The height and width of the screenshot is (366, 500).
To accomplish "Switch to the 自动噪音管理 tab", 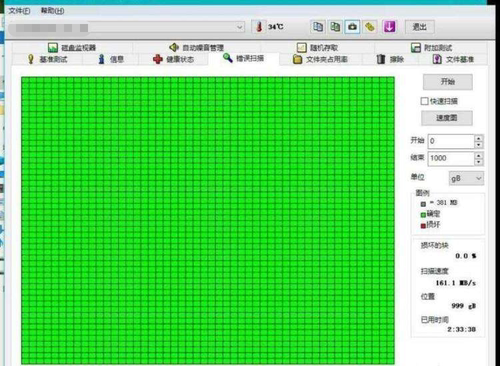I will coord(197,48).
